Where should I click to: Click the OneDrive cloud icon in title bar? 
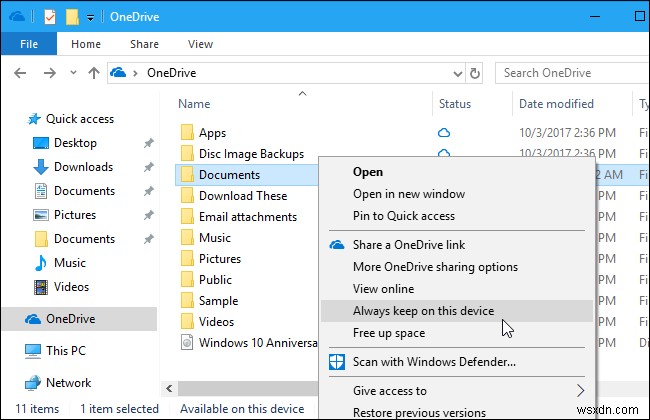pyautogui.click(x=17, y=17)
